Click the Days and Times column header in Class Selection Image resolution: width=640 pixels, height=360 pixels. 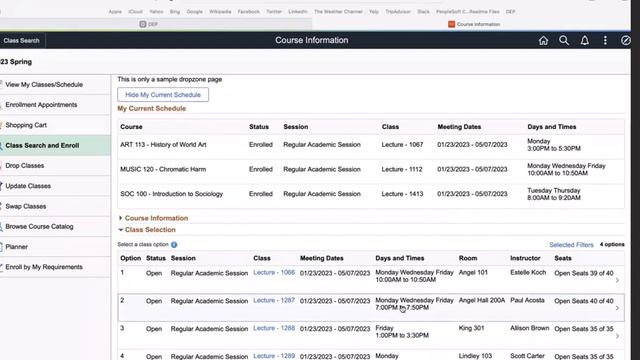[400, 258]
